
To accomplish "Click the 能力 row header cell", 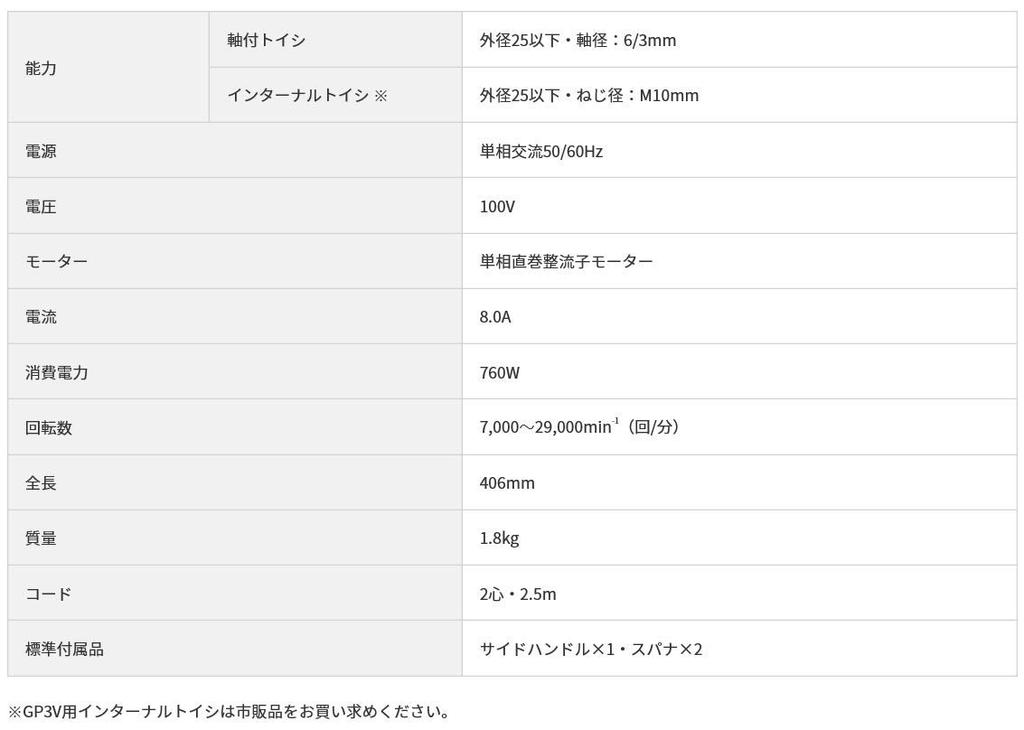I will [x=41, y=68].
